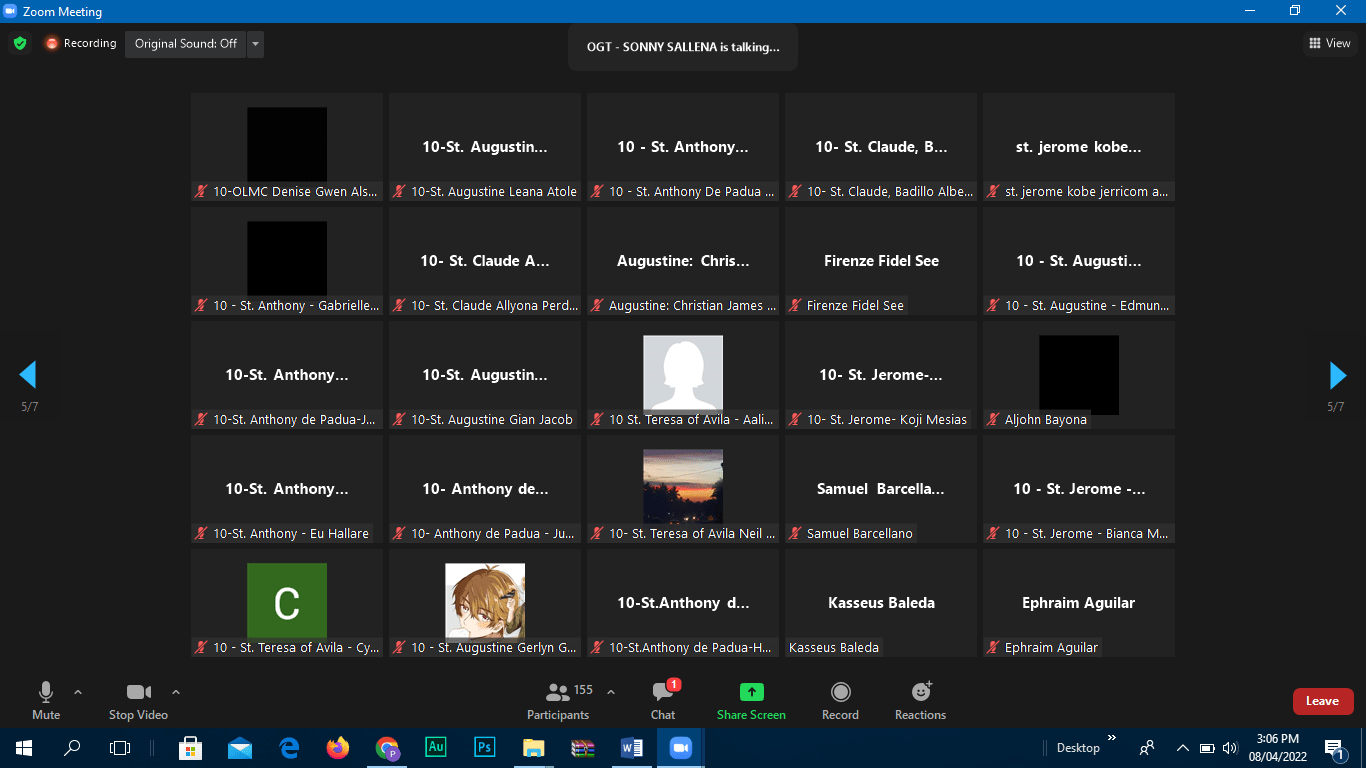Click the green encryption shield icon

pos(20,44)
